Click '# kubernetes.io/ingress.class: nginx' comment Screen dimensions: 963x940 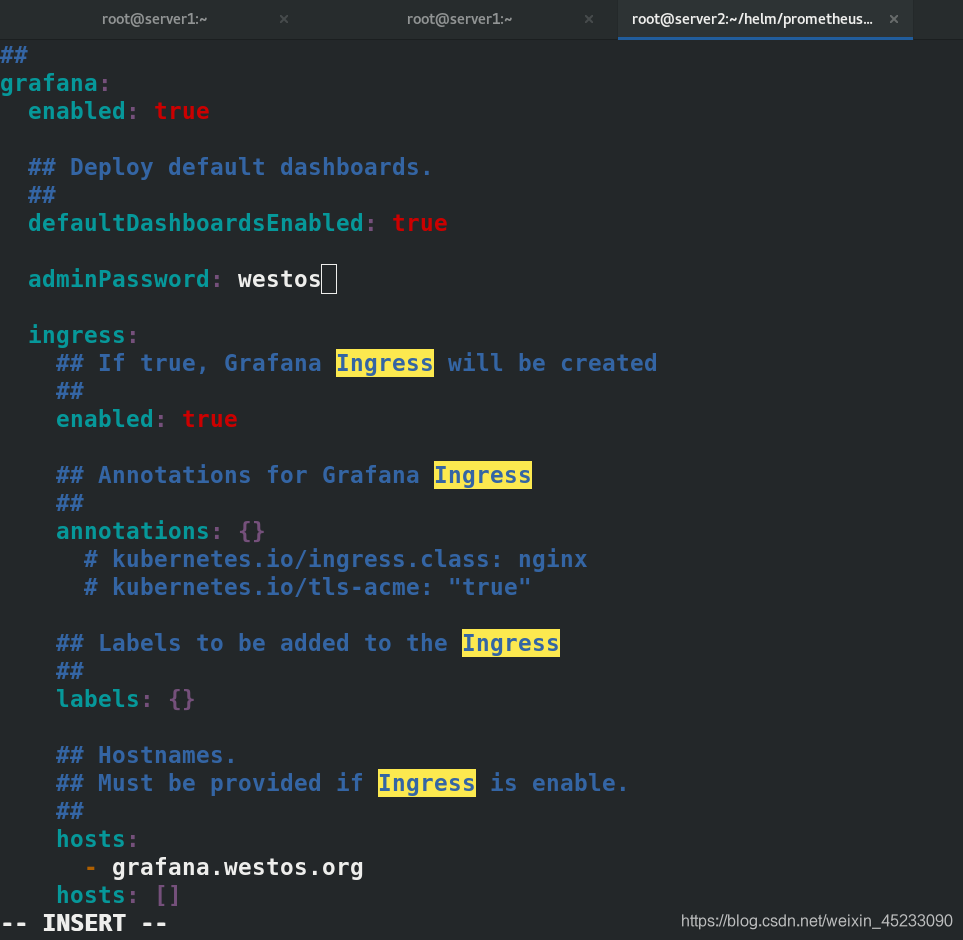[x=335, y=559]
